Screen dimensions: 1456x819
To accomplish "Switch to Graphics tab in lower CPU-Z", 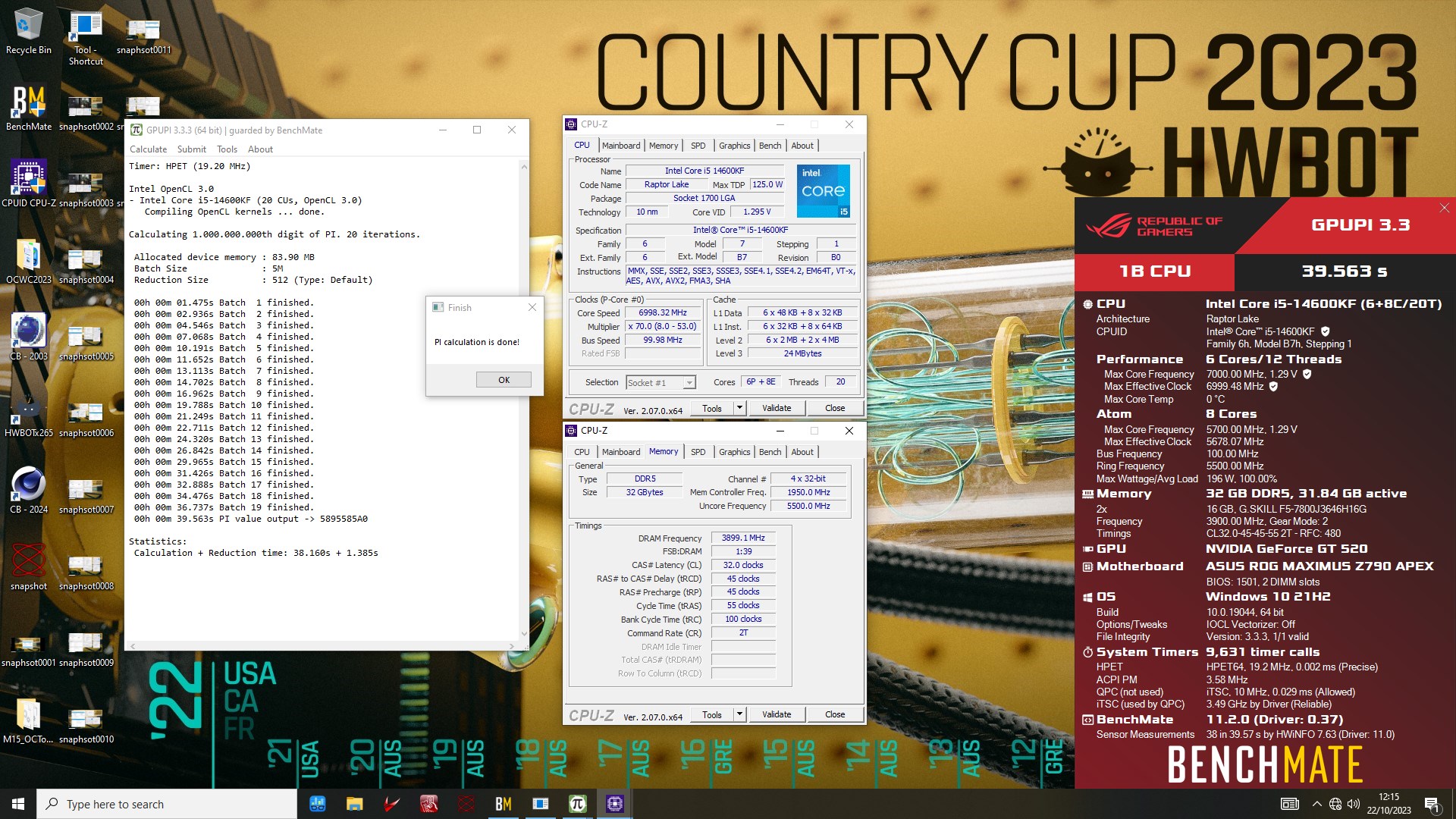I will (734, 452).
